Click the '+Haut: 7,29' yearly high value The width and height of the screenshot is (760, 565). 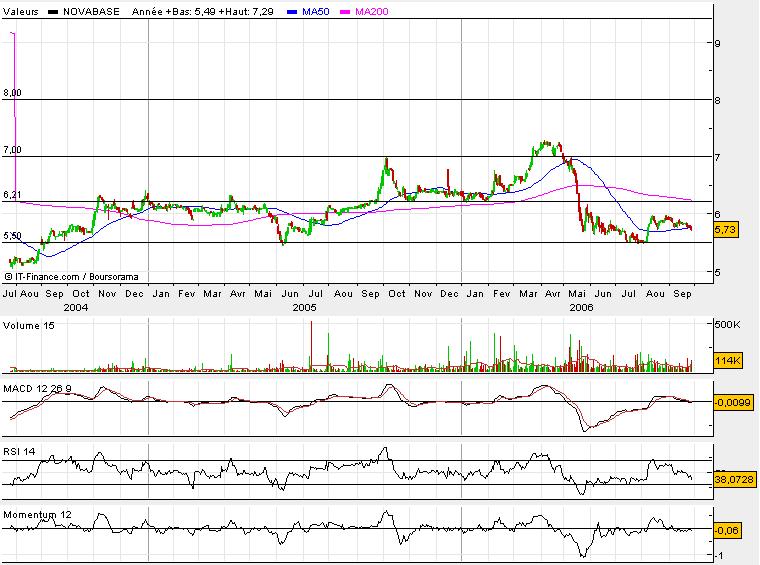(x=246, y=12)
